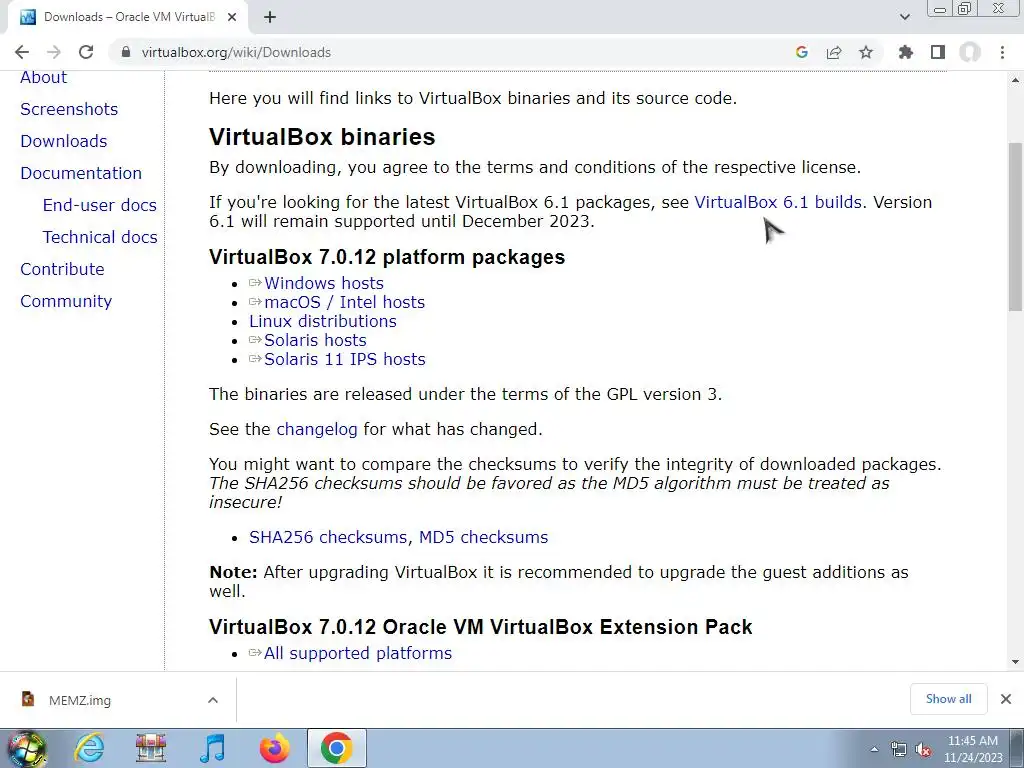Download the Windows hosts package
The width and height of the screenshot is (1024, 768).
[324, 283]
